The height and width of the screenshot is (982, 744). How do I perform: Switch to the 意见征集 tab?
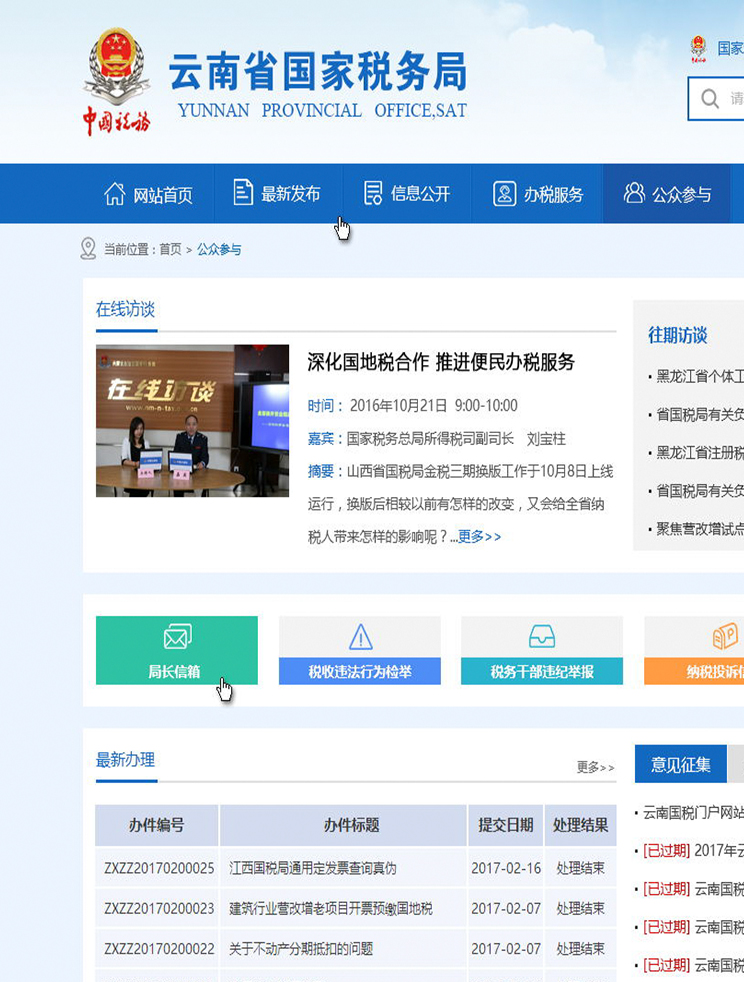click(680, 765)
